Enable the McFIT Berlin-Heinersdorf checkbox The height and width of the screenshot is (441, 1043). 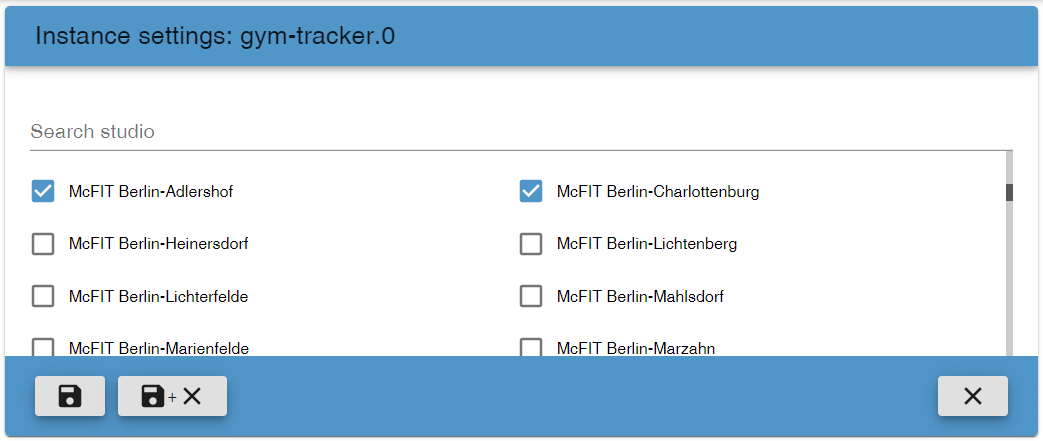click(43, 244)
